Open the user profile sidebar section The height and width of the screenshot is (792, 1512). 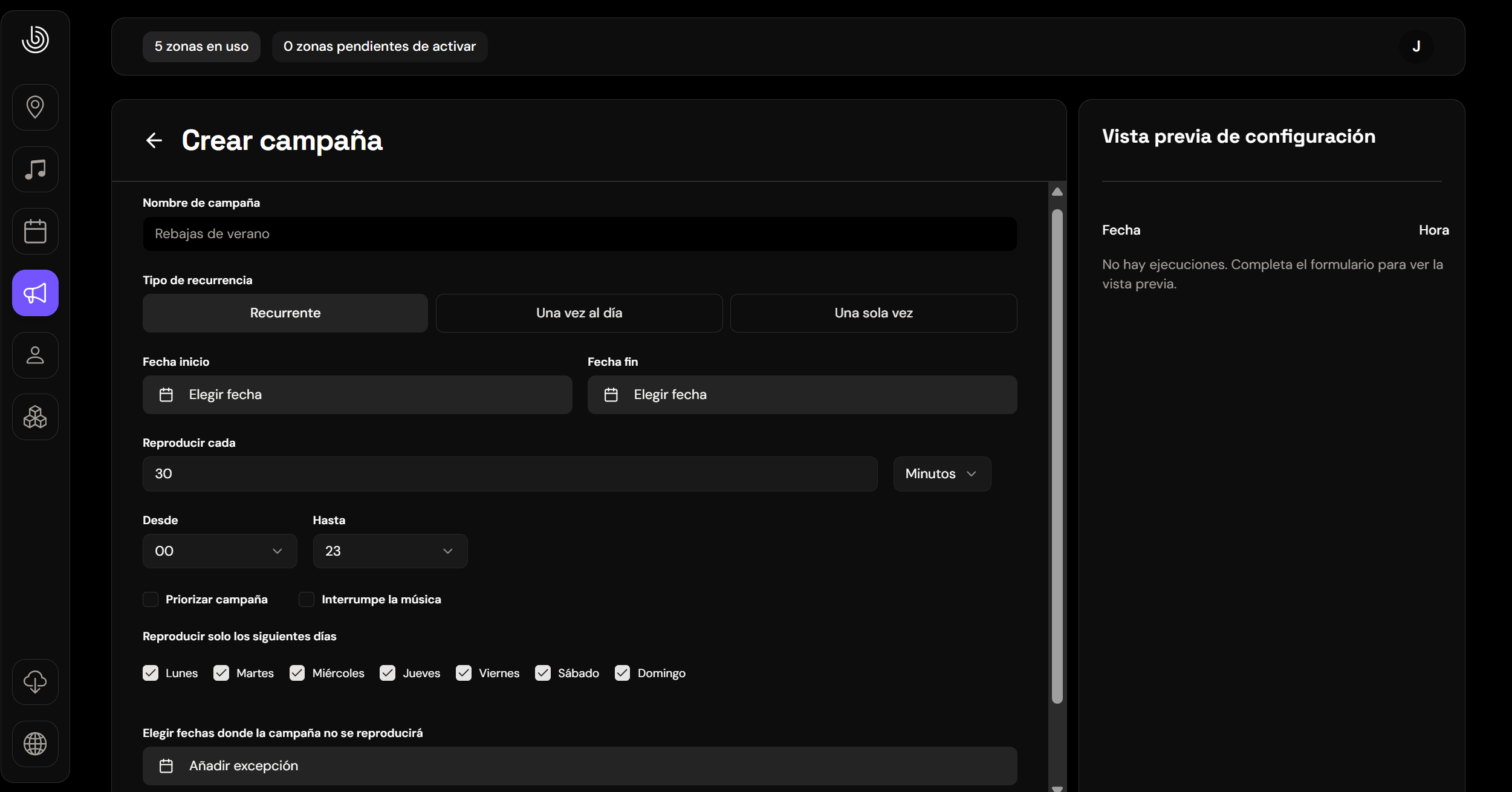[35, 355]
